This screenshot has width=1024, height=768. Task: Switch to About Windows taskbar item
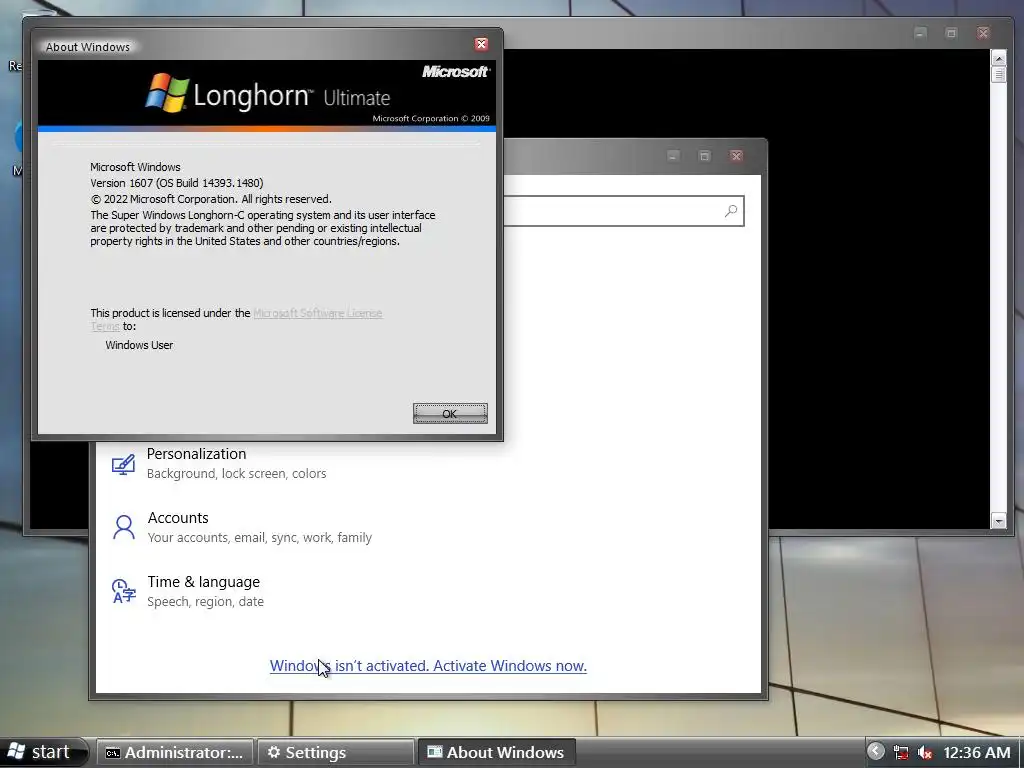(x=496, y=752)
